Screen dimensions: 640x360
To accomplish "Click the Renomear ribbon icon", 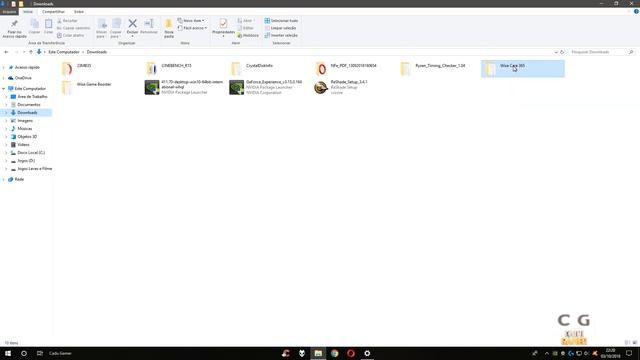I will click(149, 24).
